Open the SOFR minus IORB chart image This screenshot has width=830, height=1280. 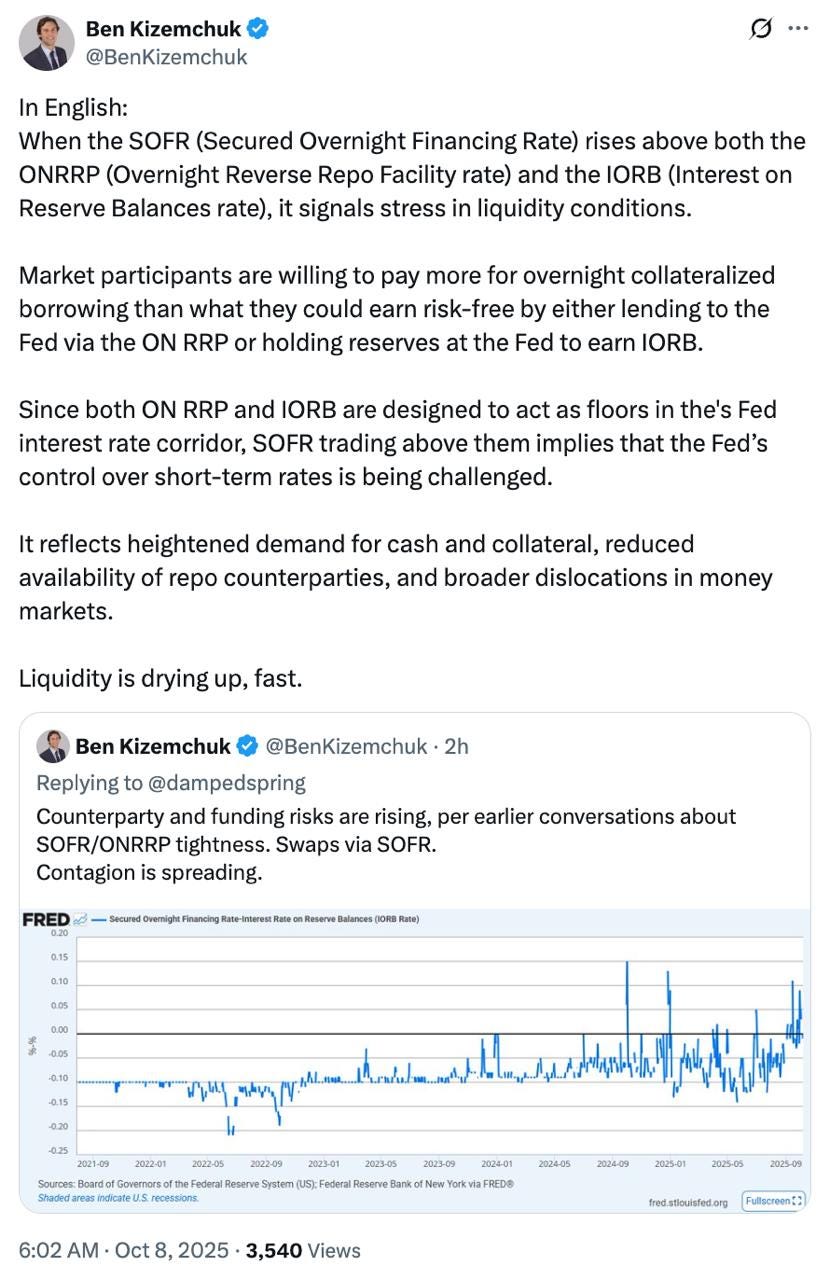click(415, 1050)
